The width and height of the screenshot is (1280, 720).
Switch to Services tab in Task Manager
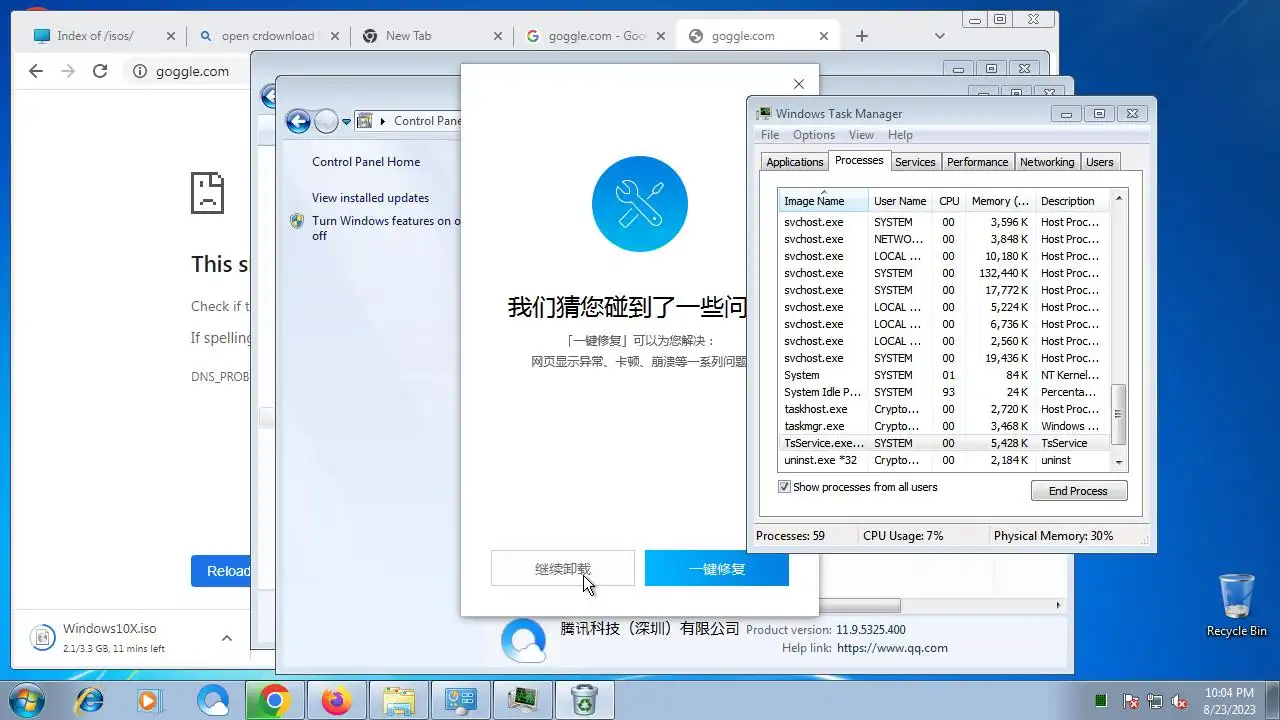[x=915, y=162]
